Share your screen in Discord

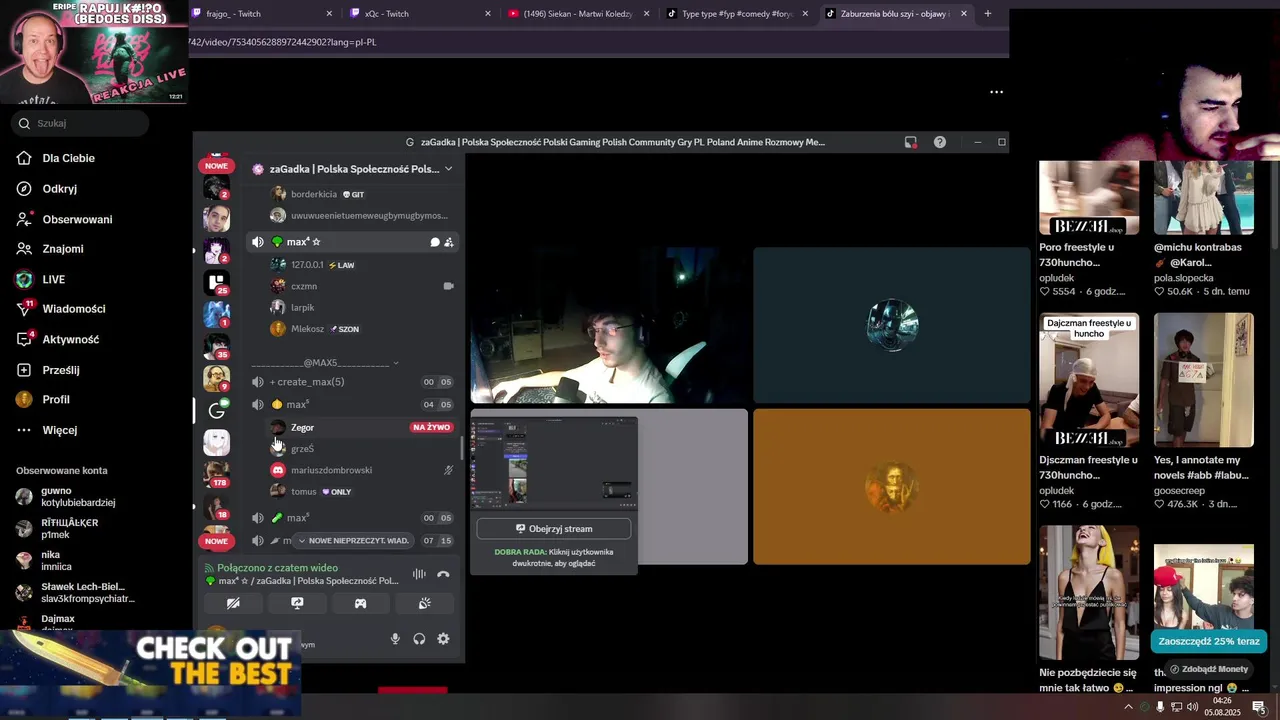tap(297, 604)
